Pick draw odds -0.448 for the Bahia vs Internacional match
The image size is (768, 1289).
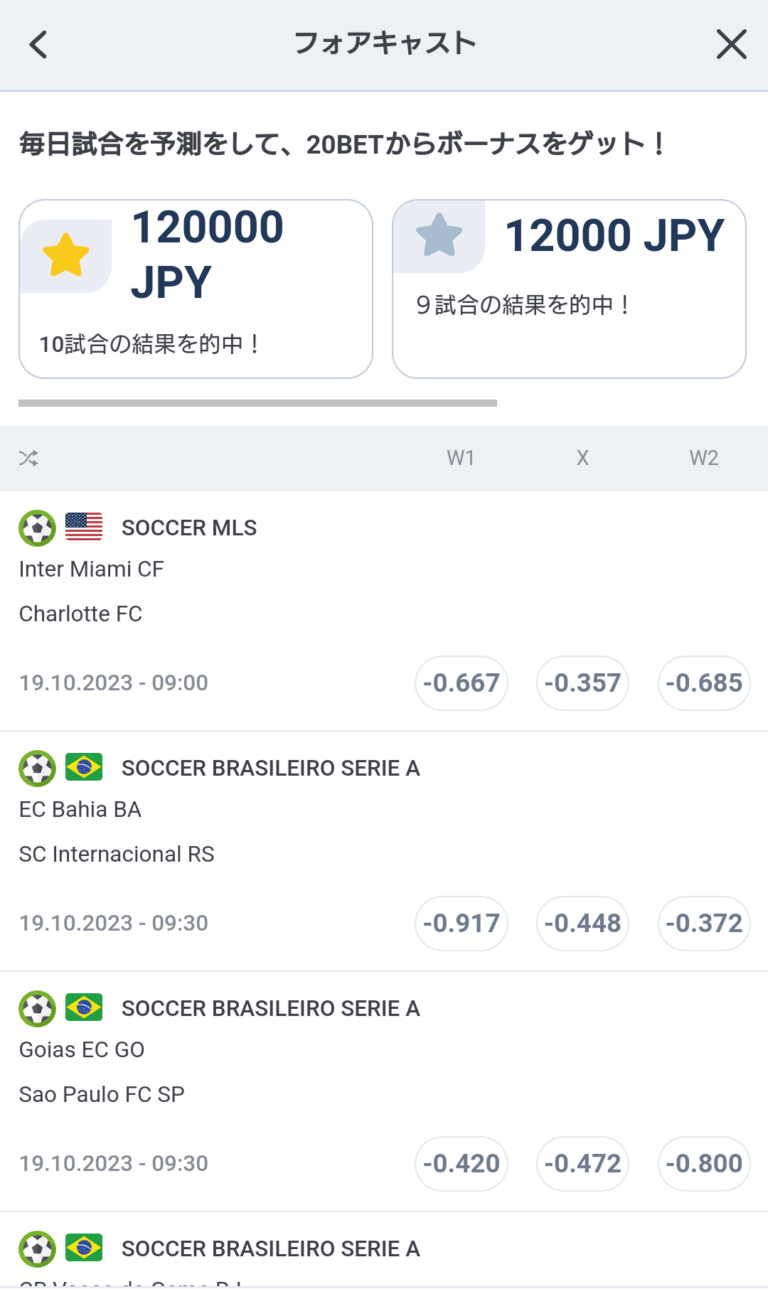[583, 923]
